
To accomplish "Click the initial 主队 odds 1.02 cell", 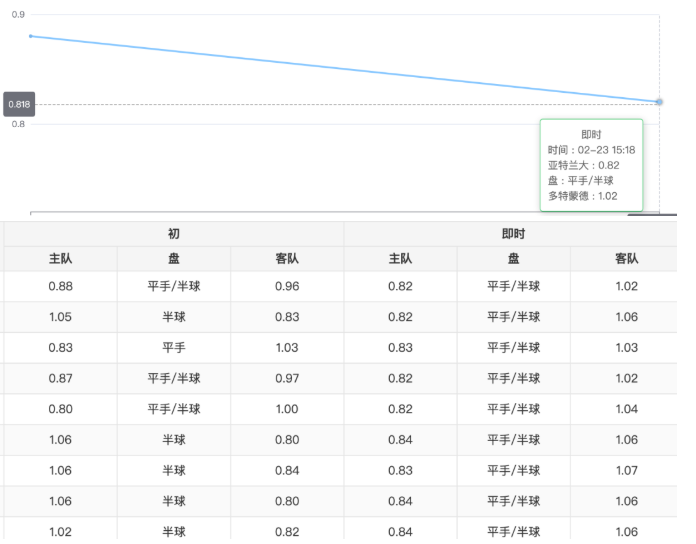I will (60, 532).
